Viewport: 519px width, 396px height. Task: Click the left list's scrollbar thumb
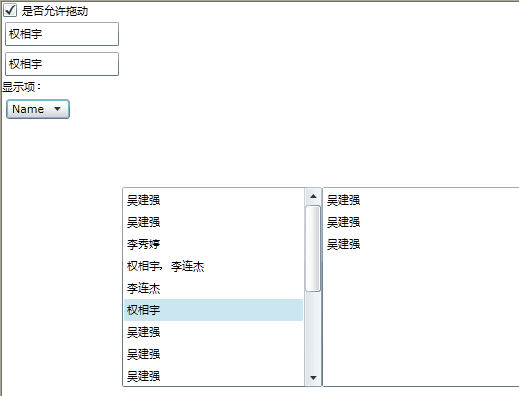point(313,249)
